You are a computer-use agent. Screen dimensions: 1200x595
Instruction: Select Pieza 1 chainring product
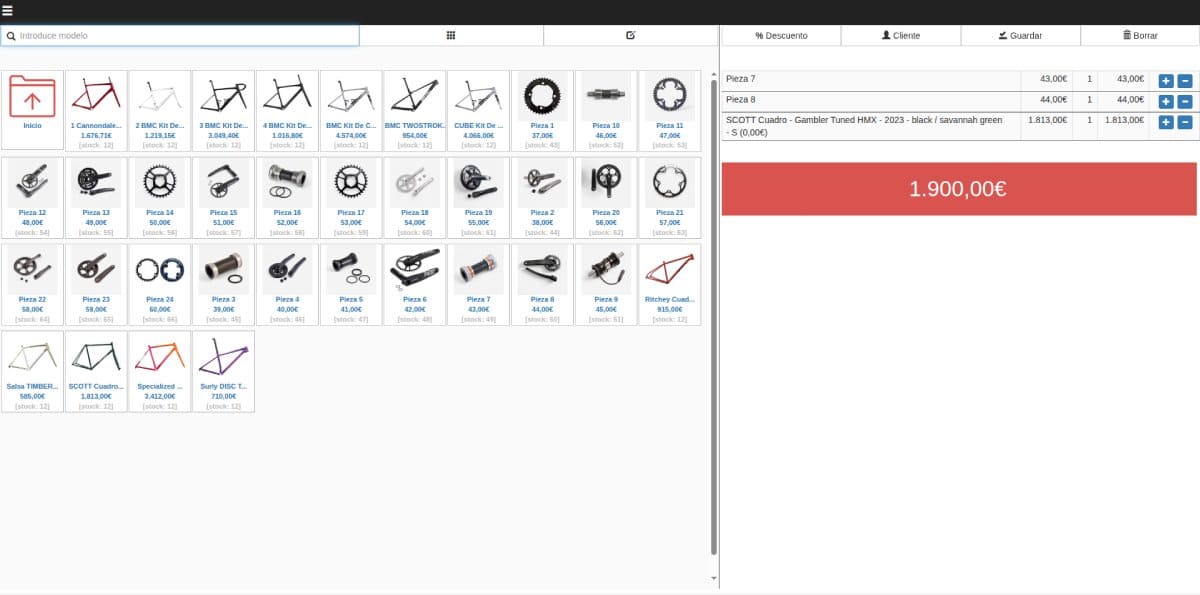pos(542,110)
